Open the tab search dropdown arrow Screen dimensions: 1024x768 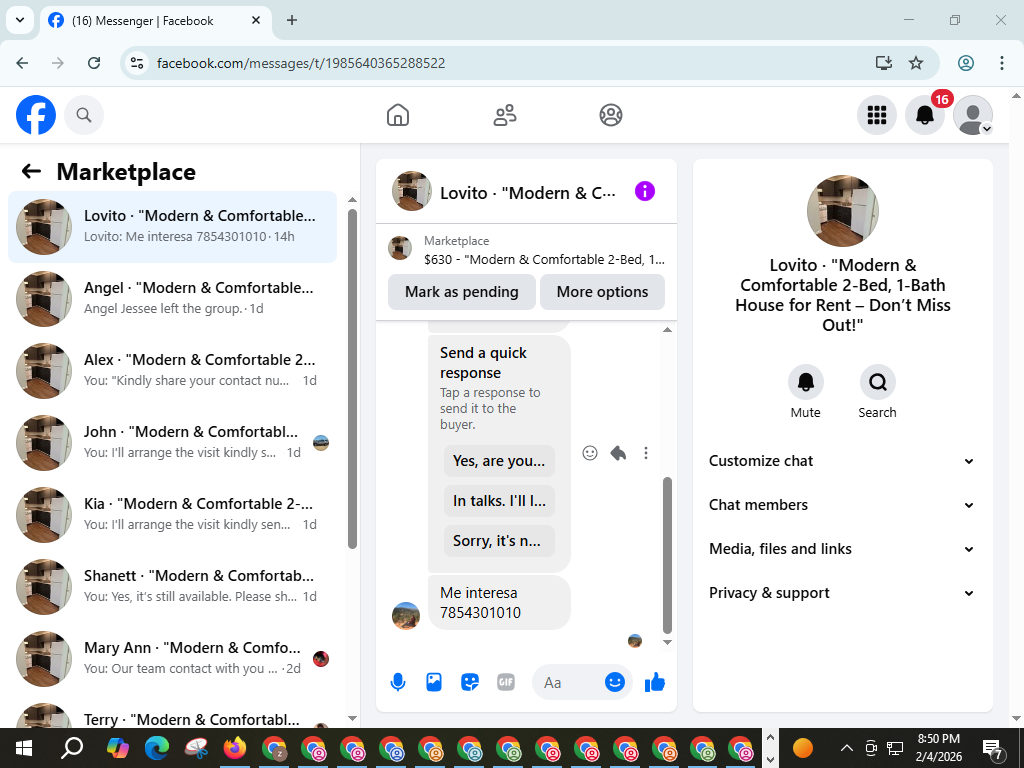(20, 20)
